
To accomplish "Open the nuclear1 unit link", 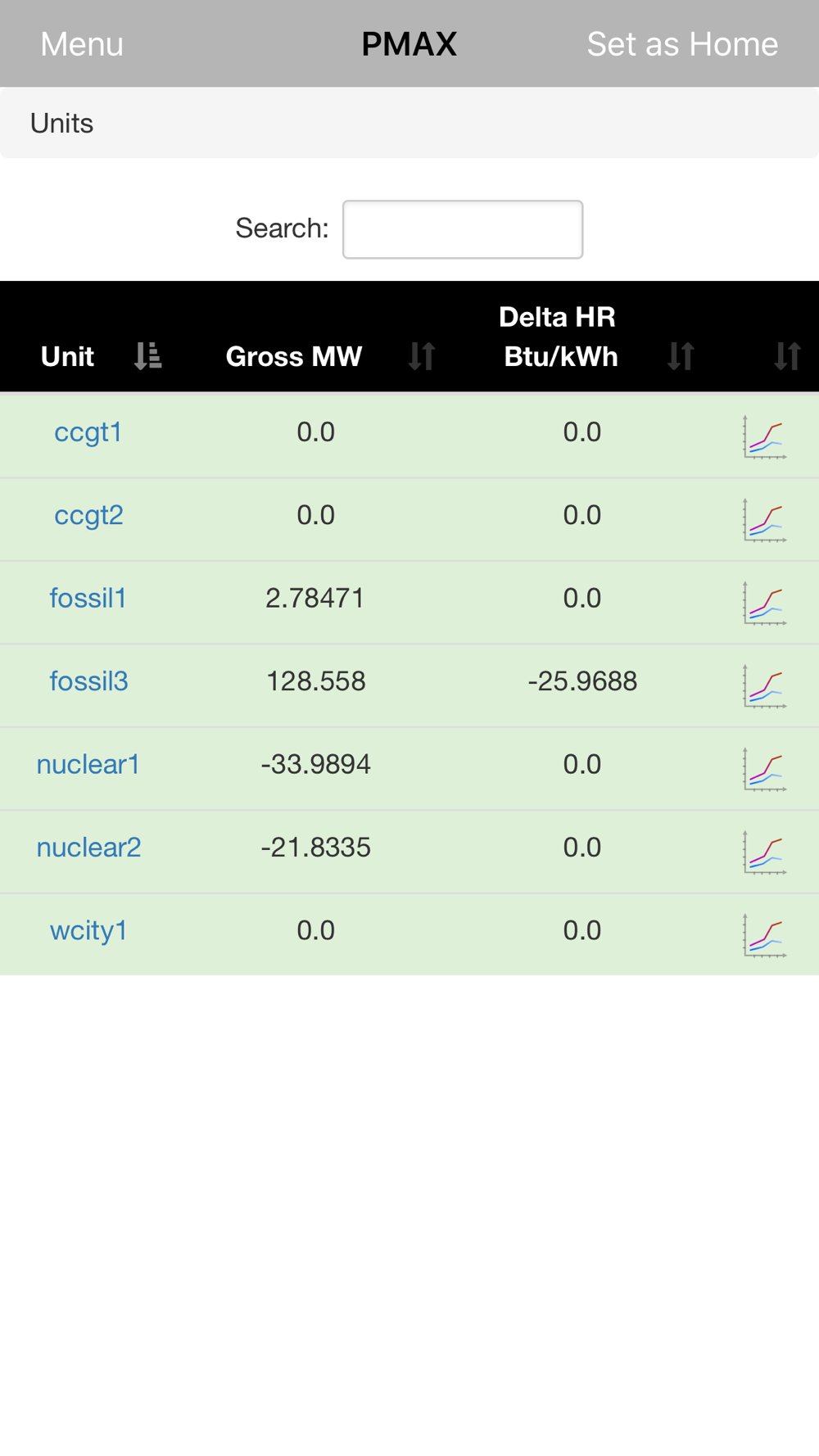I will tap(88, 764).
